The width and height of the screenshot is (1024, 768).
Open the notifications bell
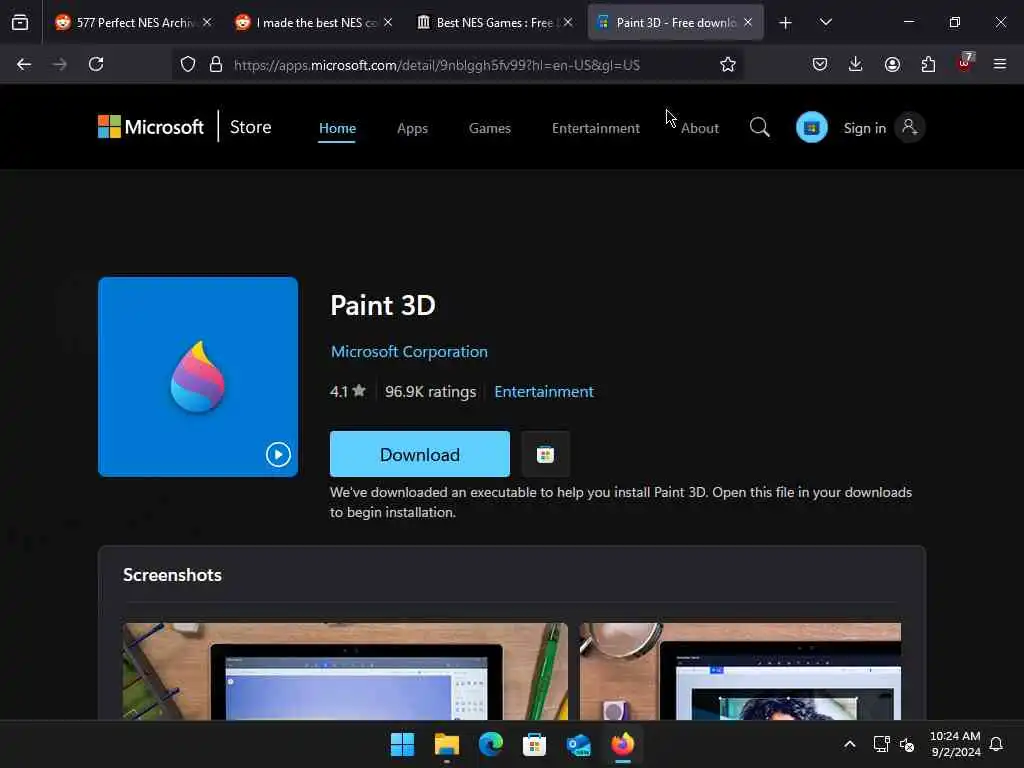point(996,744)
